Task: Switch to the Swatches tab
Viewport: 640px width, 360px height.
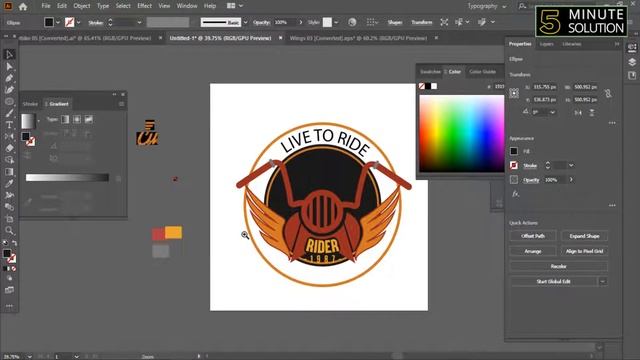Action: coord(430,72)
